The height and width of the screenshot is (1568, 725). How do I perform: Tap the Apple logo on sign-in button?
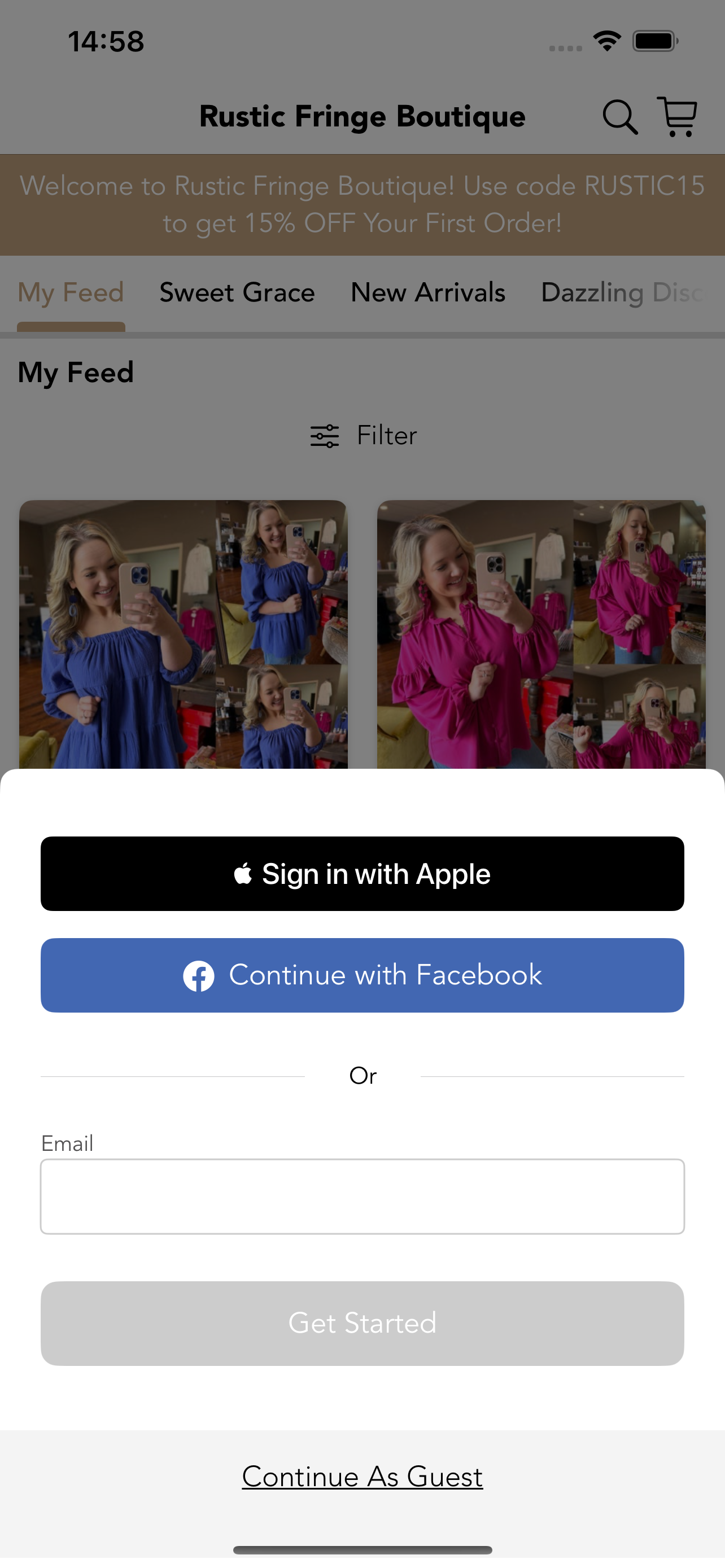243,874
